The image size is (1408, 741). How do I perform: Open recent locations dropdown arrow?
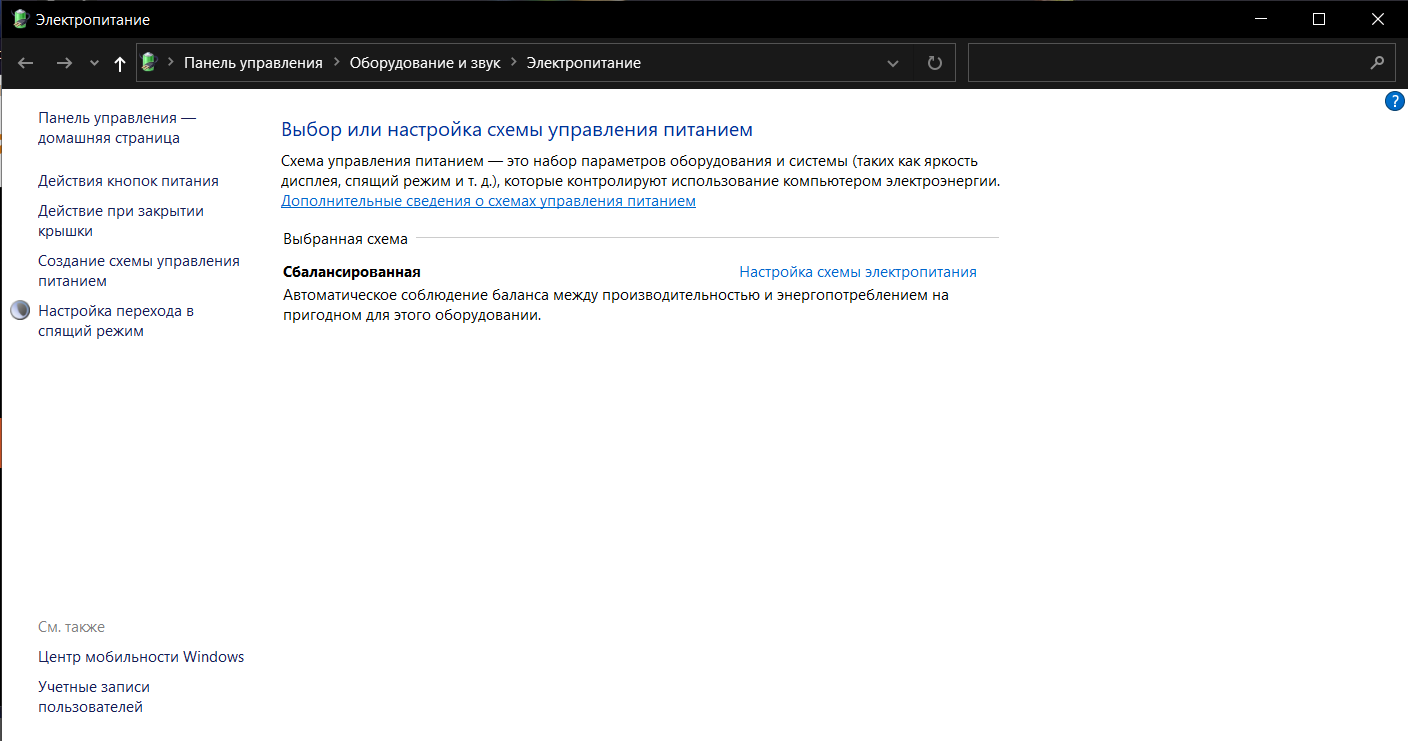(94, 63)
